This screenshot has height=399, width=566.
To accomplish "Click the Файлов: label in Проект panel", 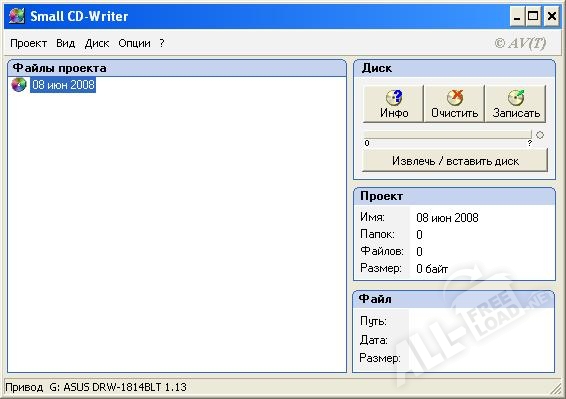I will point(382,251).
